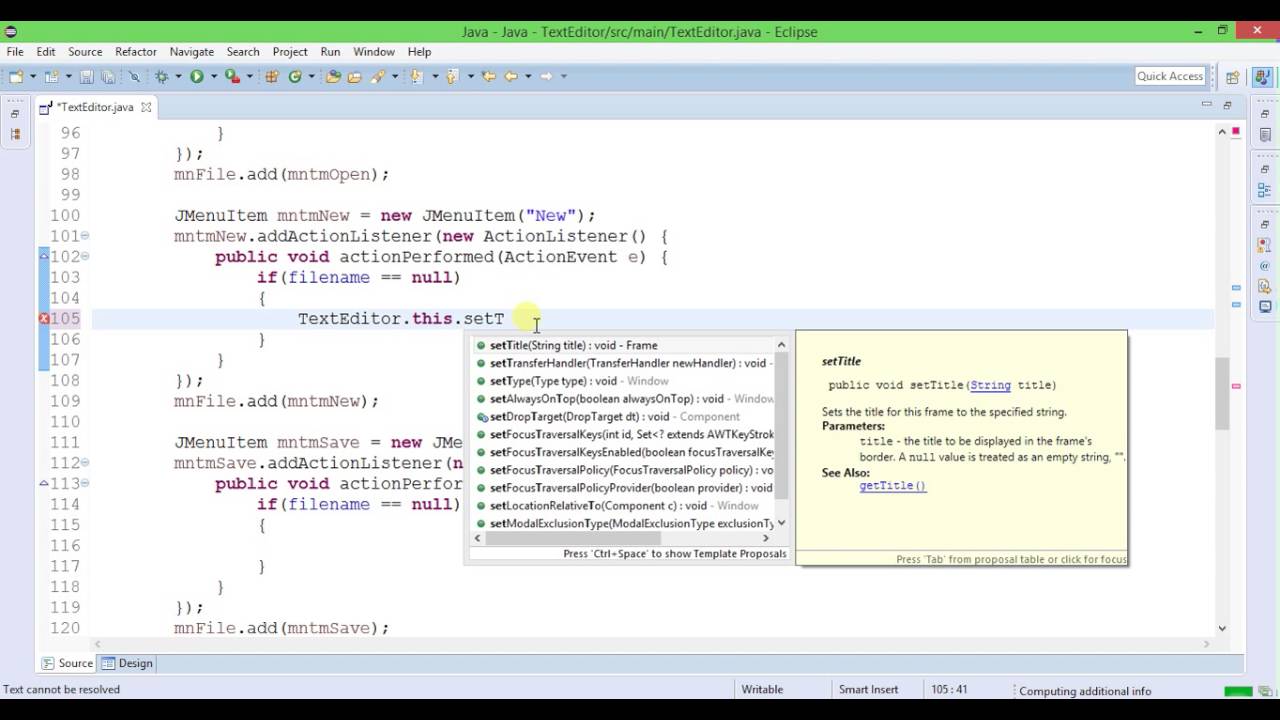The width and height of the screenshot is (1280, 720).
Task: Open the Navigate menu
Action: tap(192, 52)
